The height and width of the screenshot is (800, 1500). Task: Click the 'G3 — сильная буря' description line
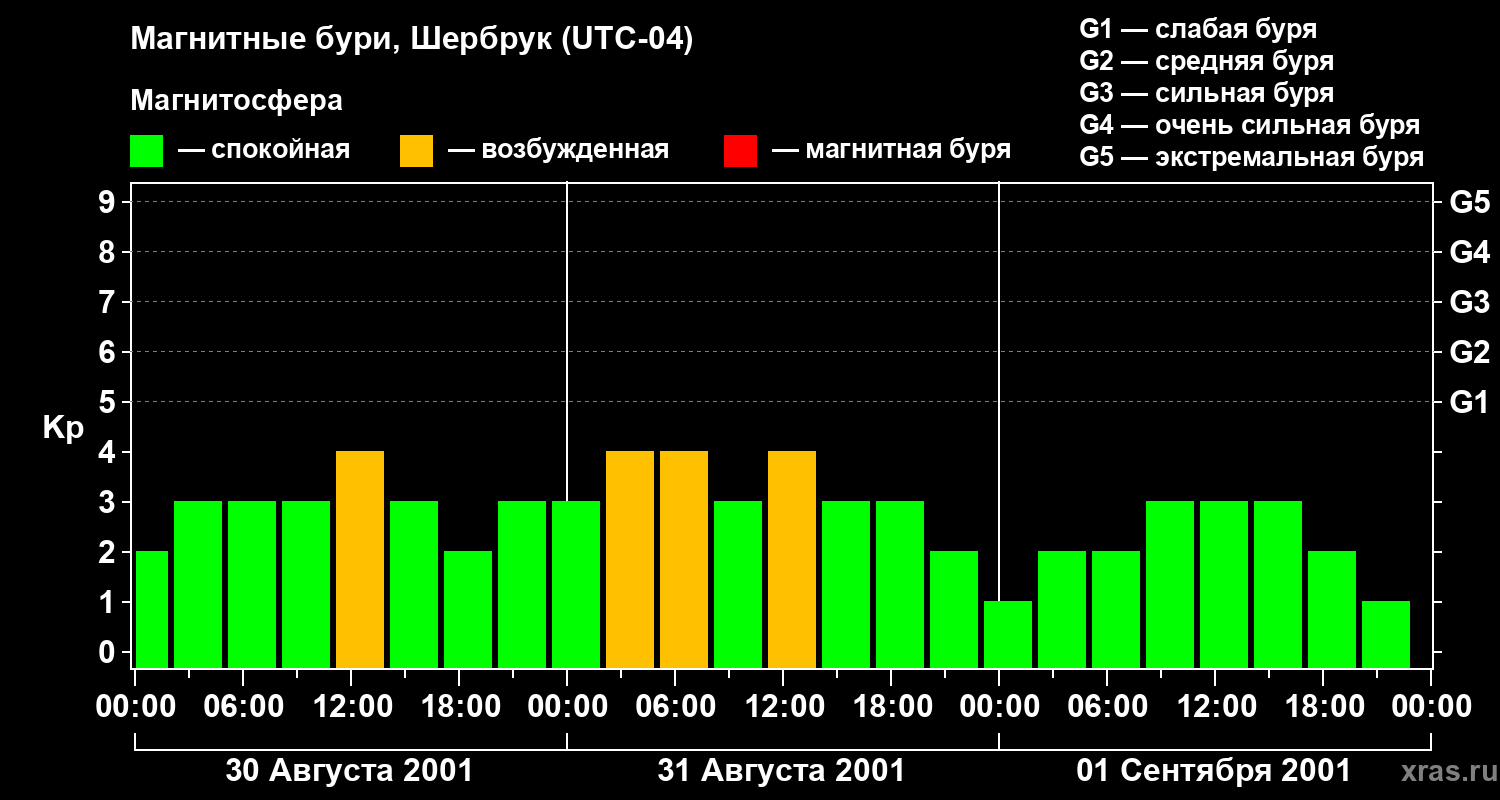coord(1206,93)
